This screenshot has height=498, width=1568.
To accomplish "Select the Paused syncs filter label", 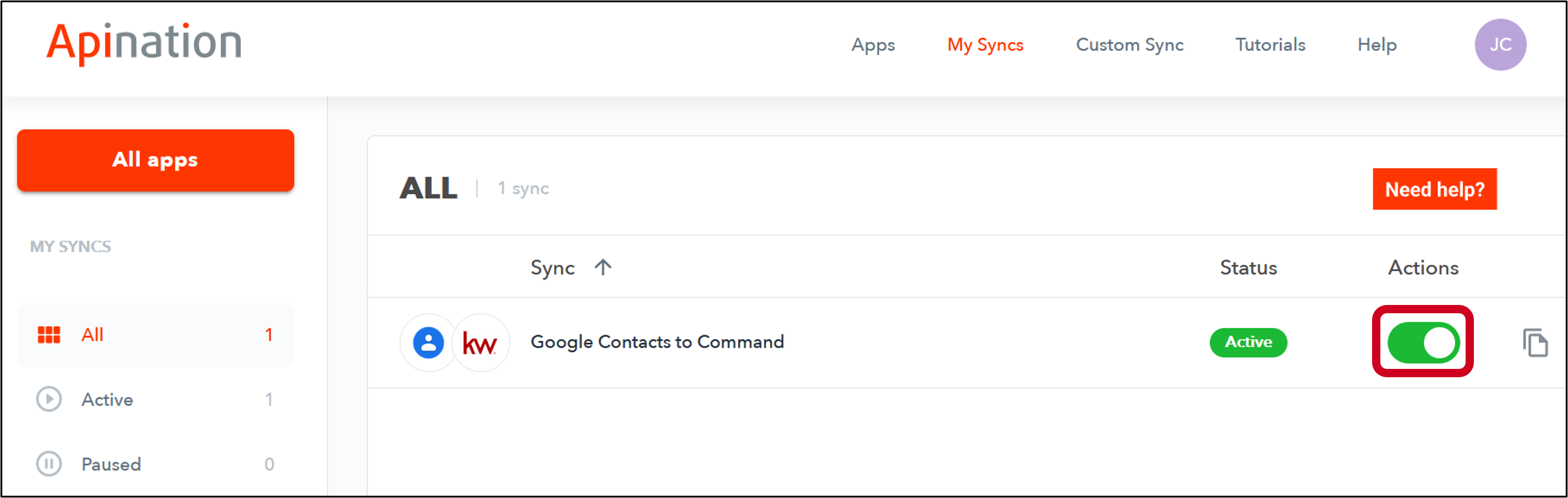I will [x=111, y=464].
